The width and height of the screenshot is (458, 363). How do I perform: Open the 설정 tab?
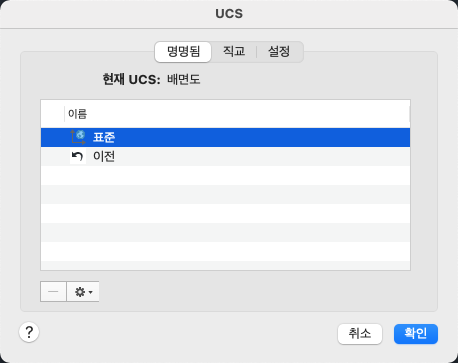[x=279, y=52]
